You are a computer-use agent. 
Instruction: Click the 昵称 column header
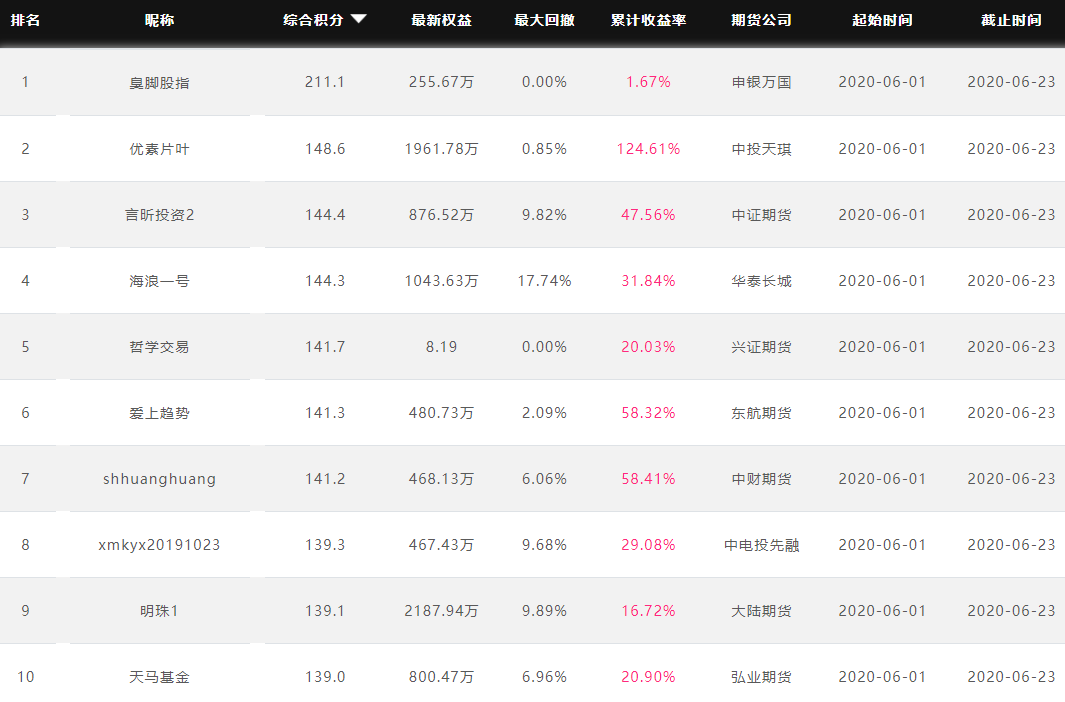click(160, 20)
